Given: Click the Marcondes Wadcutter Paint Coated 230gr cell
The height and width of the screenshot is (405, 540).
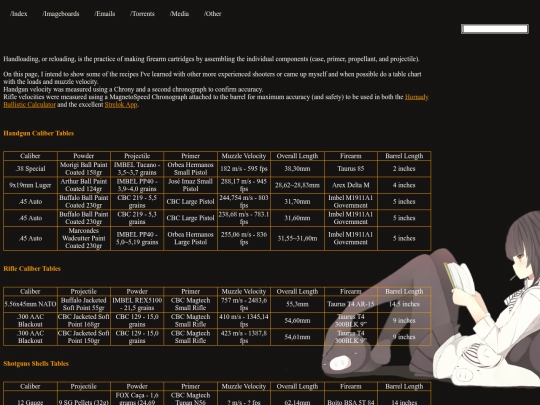Looking at the screenshot, I should [x=84, y=238].
